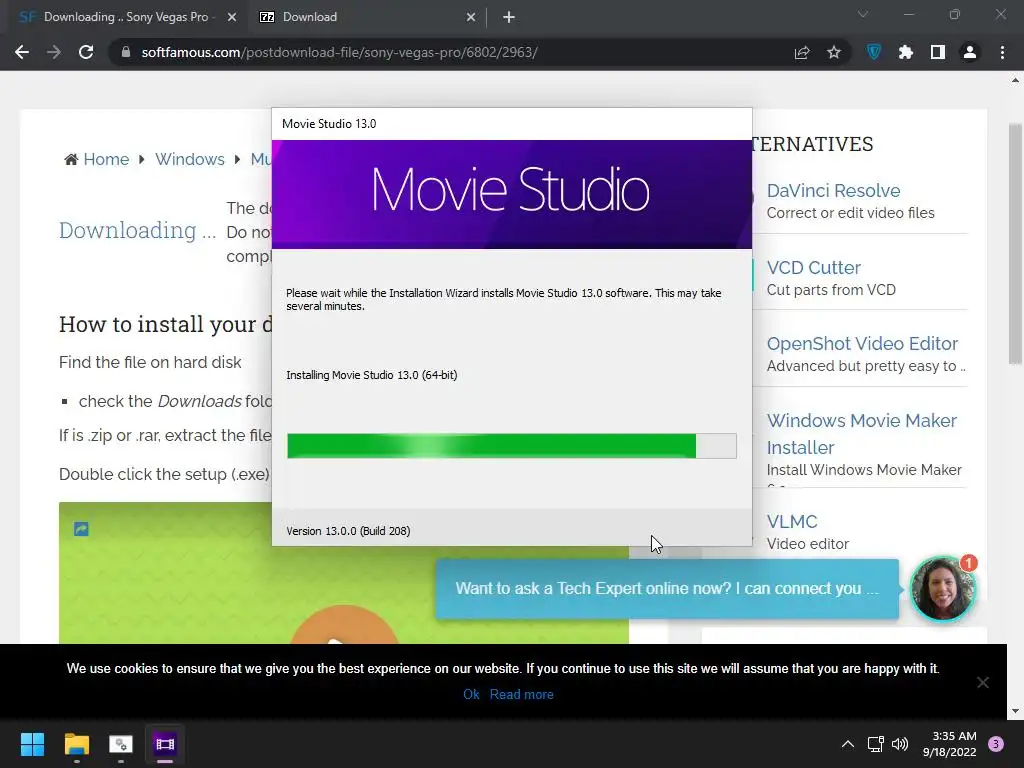Screen dimensions: 1024x768
Task: Open the Windows Start menu
Action: (x=32, y=744)
